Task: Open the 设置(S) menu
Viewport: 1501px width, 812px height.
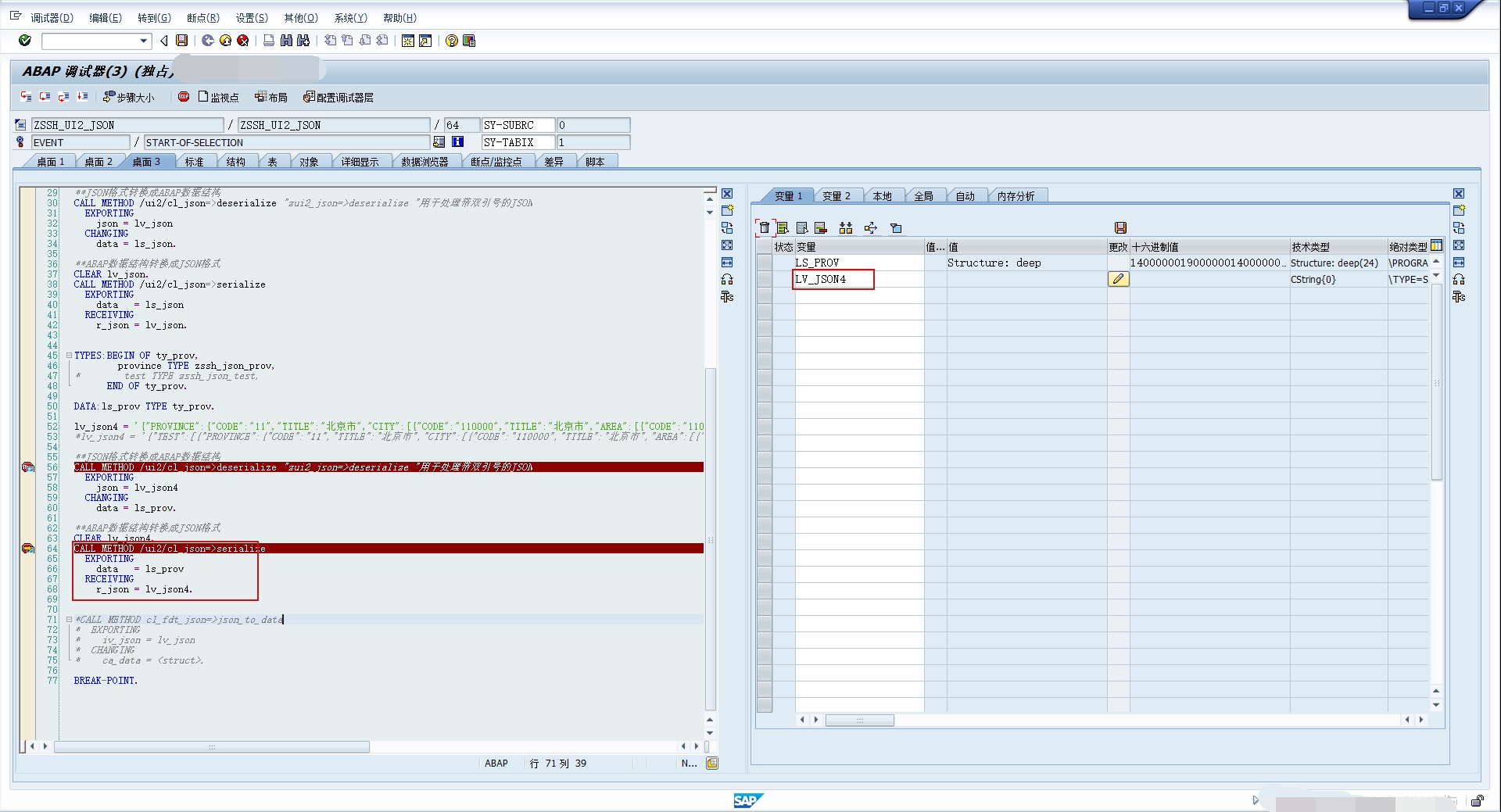Action: point(252,17)
